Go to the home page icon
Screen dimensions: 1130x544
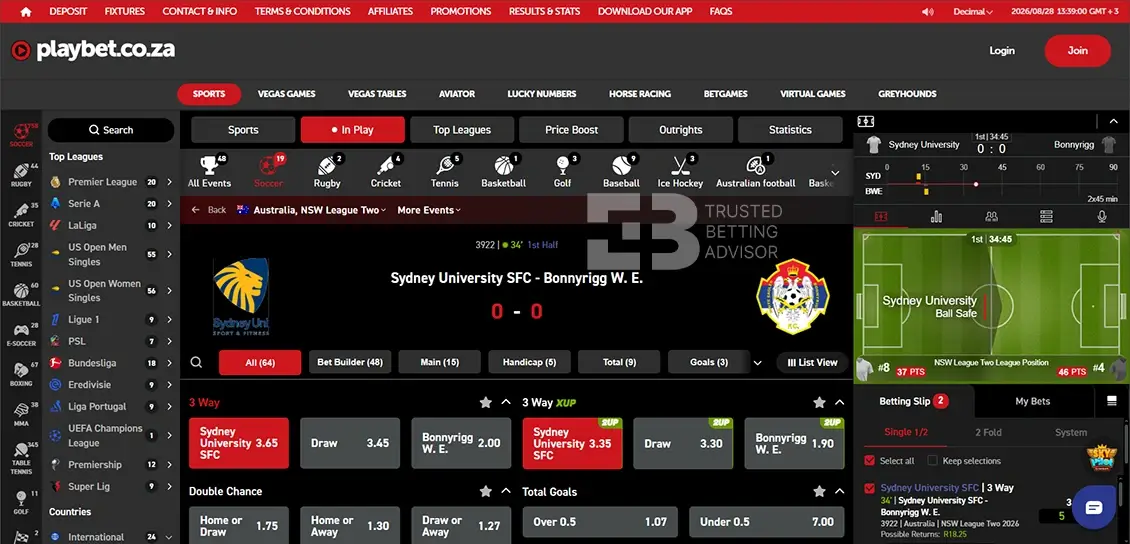pyautogui.click(x=26, y=12)
